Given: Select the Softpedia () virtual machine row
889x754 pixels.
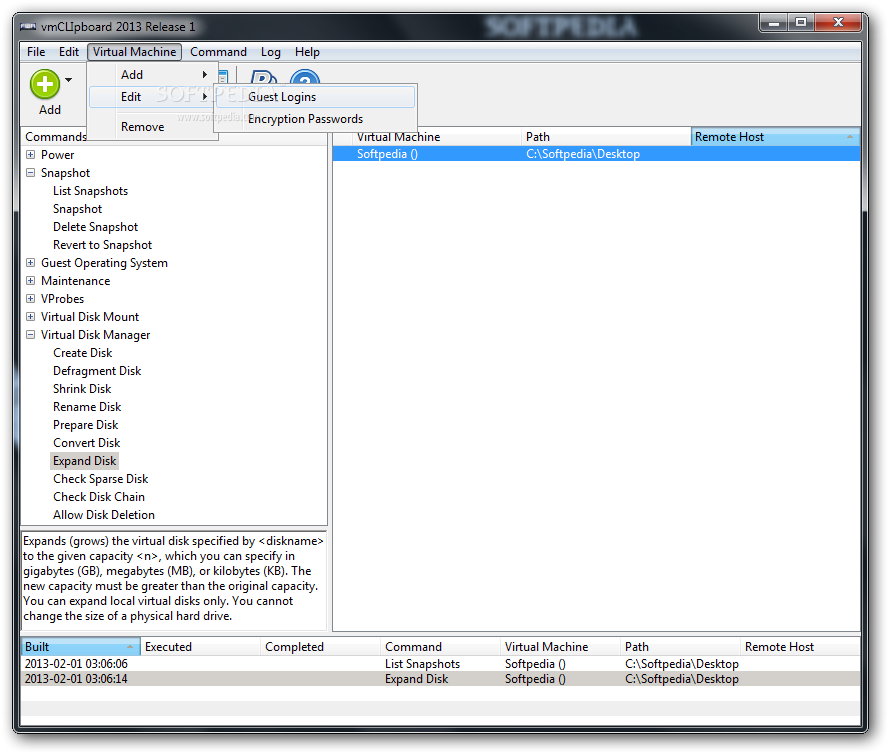Looking at the screenshot, I should [596, 154].
